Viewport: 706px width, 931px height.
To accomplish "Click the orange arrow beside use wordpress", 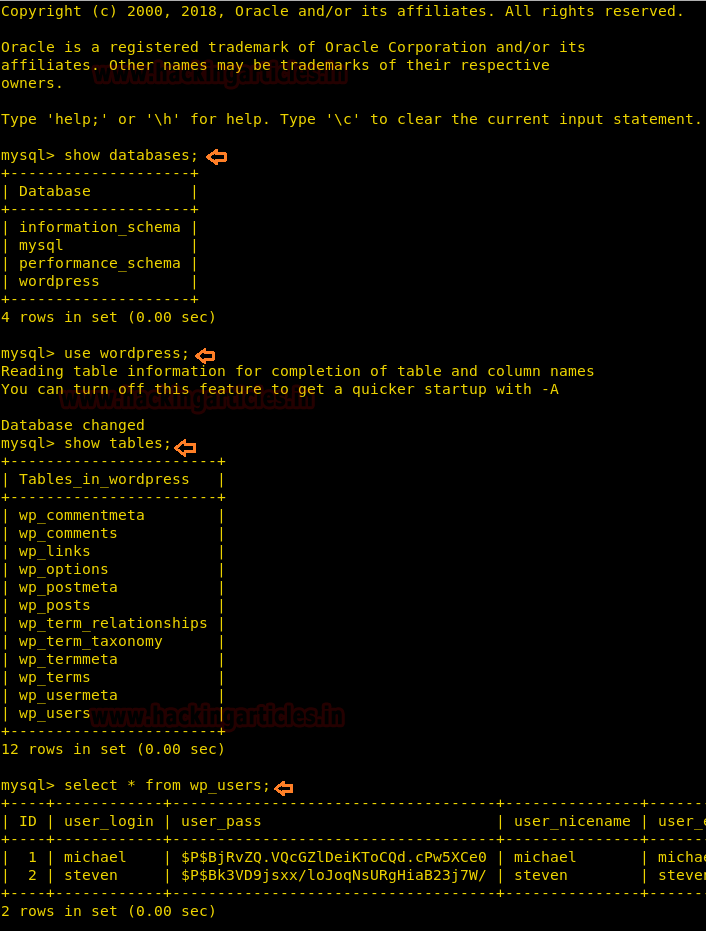I will coord(205,356).
